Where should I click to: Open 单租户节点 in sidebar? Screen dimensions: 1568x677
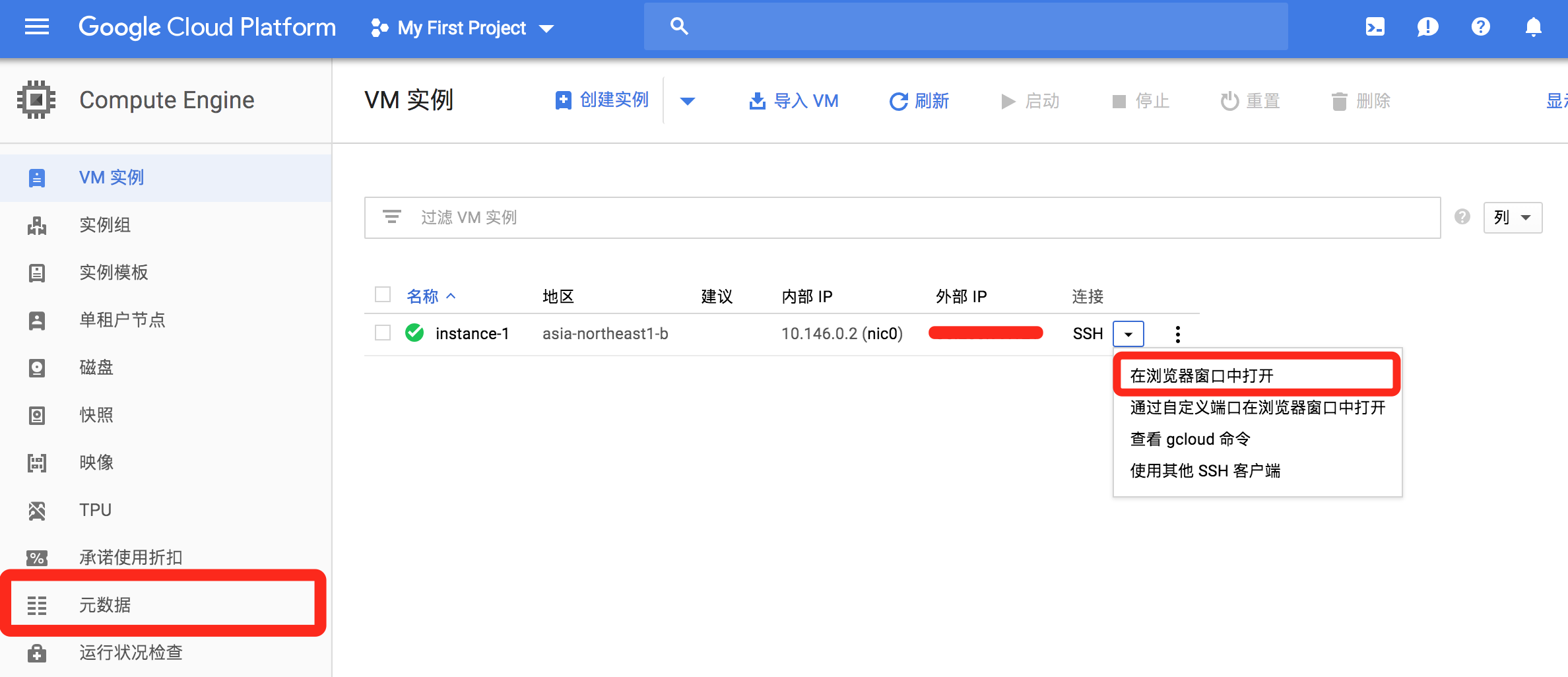[166, 320]
